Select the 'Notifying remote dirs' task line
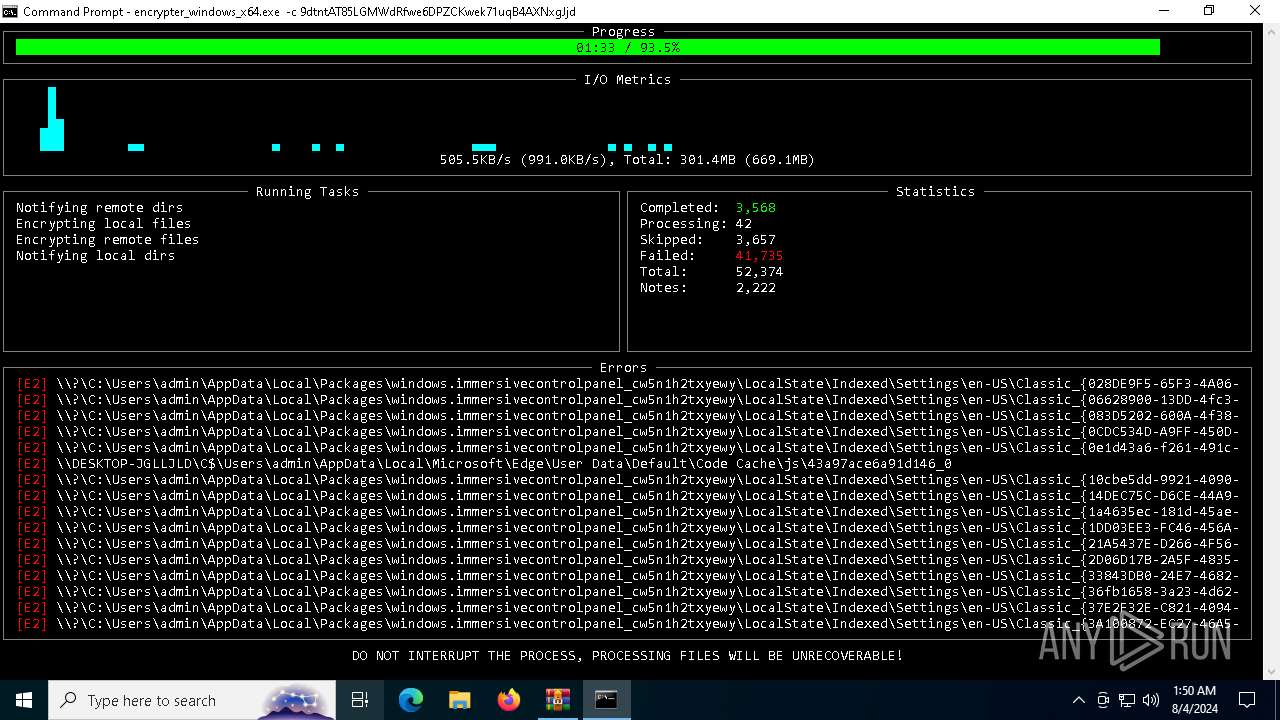 [99, 208]
